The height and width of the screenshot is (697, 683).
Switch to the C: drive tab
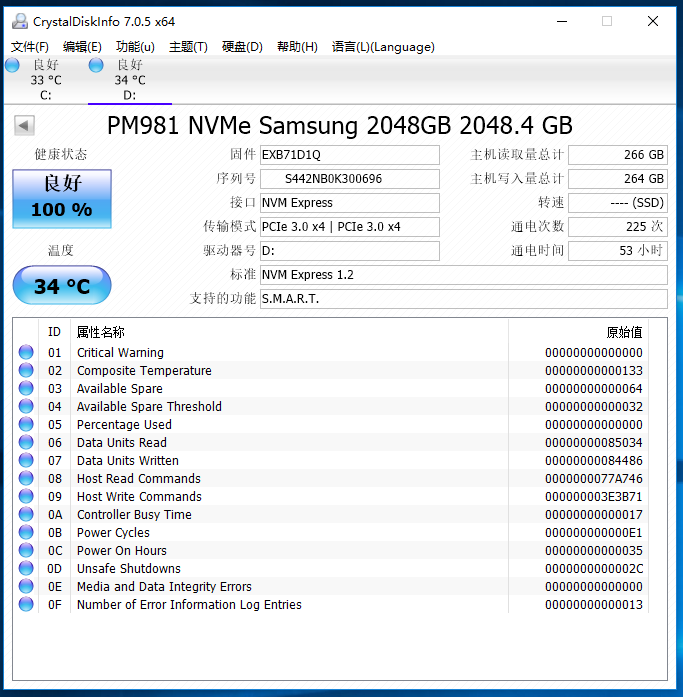(46, 80)
